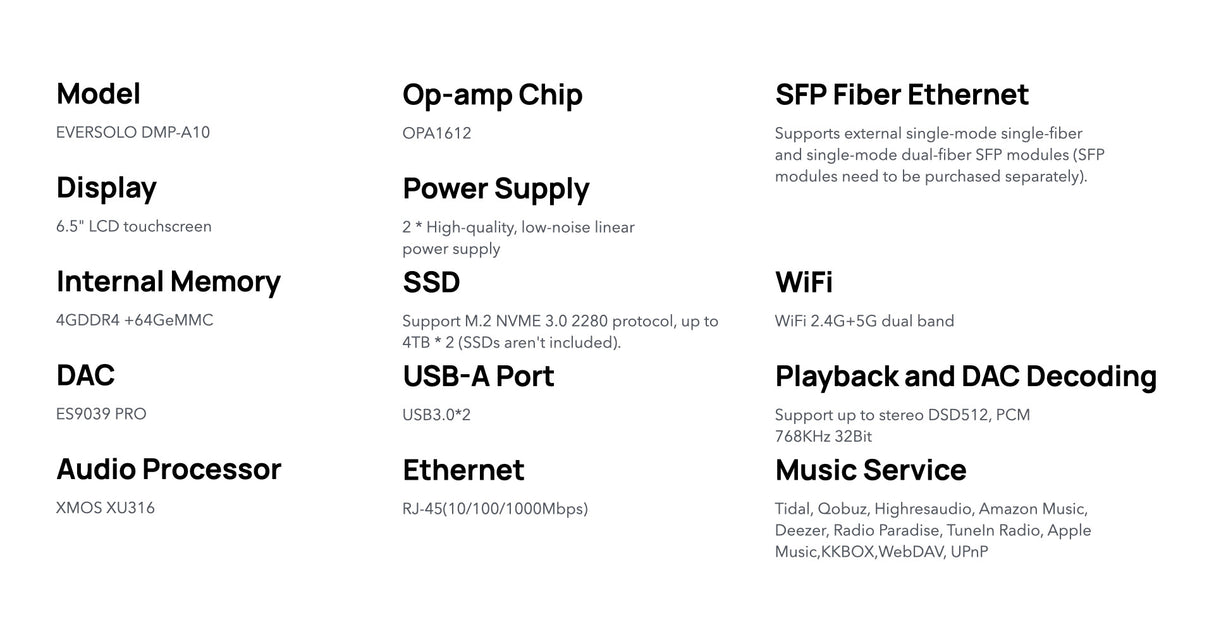
Task: Click the RJ-45(10/100/1000Mbps) Ethernet value
Action: coord(495,509)
